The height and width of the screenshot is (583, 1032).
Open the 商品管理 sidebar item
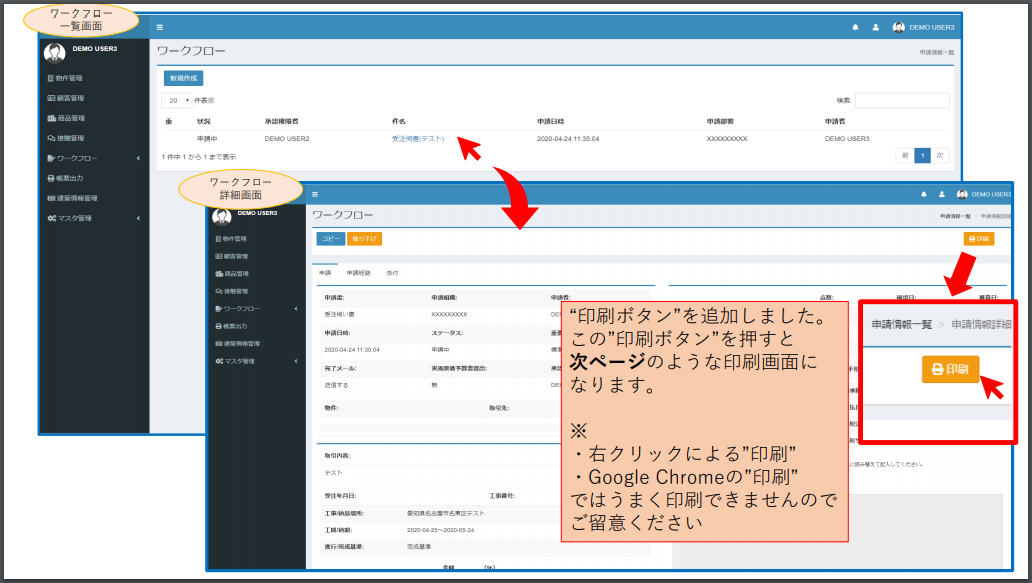(64, 117)
